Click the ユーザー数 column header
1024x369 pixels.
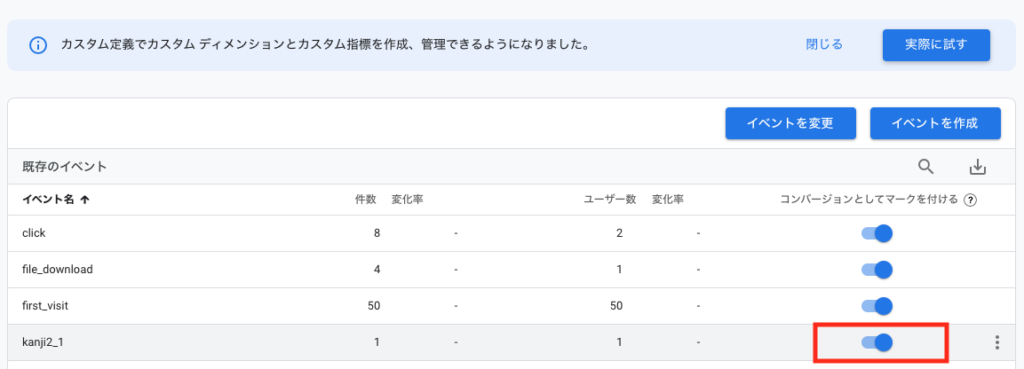609,200
